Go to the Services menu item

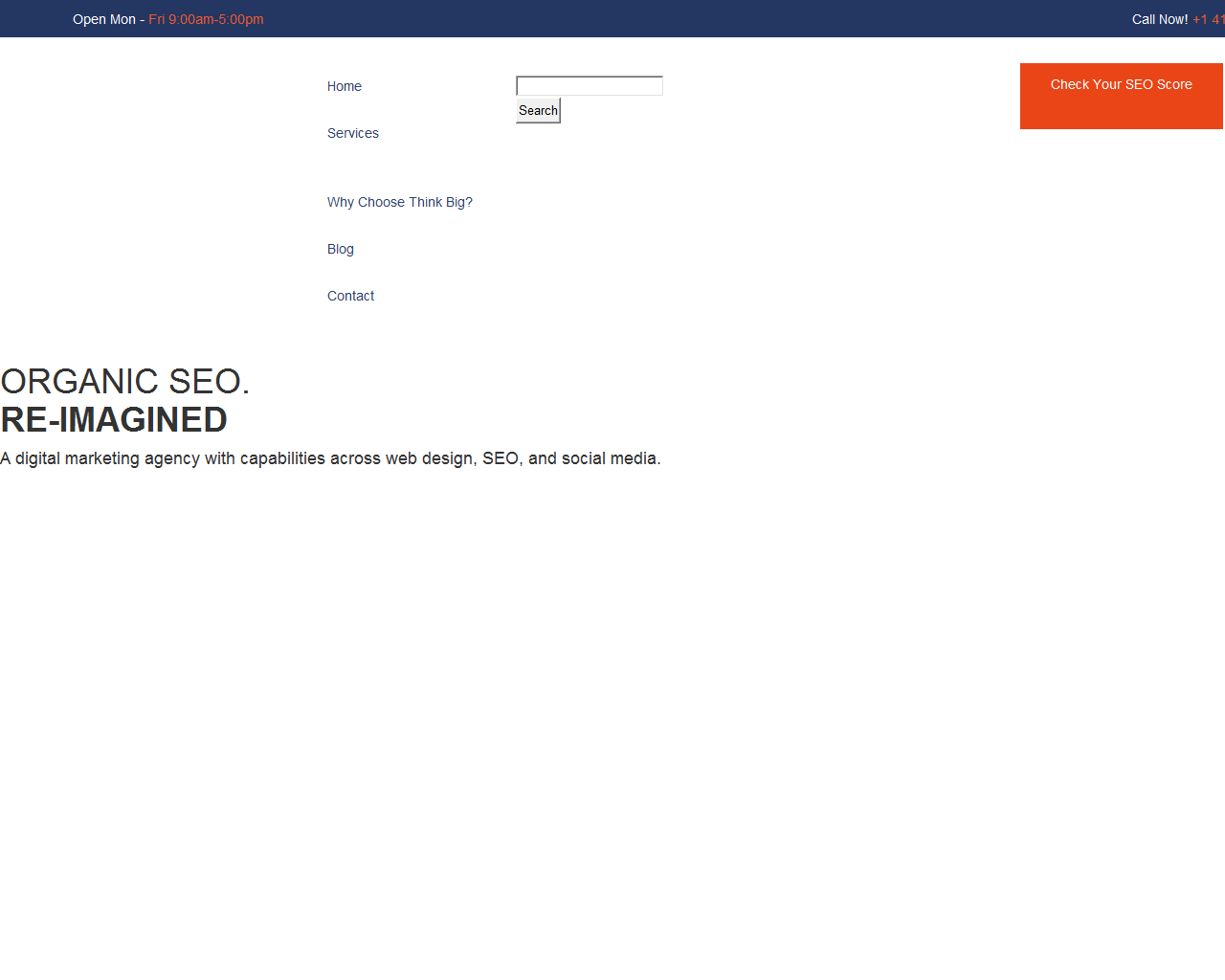pos(352,133)
